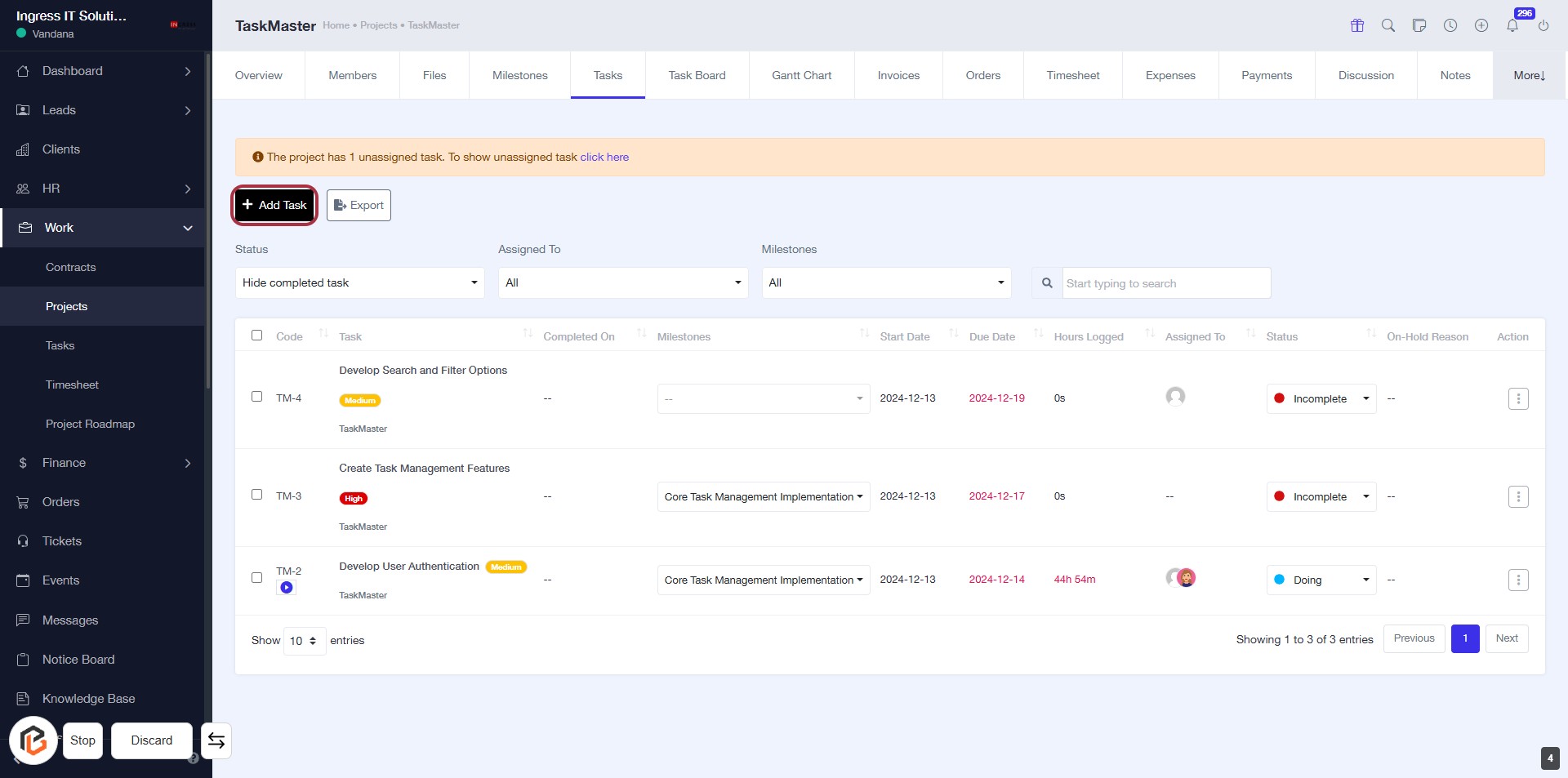Toggle the select-all checkbox in table header
The image size is (1568, 778).
[257, 336]
